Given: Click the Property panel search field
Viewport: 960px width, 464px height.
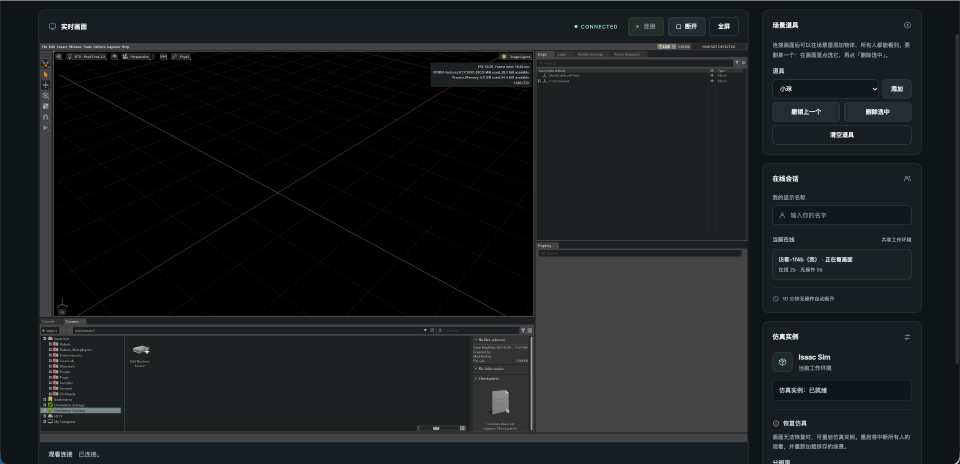Looking at the screenshot, I should click(639, 253).
